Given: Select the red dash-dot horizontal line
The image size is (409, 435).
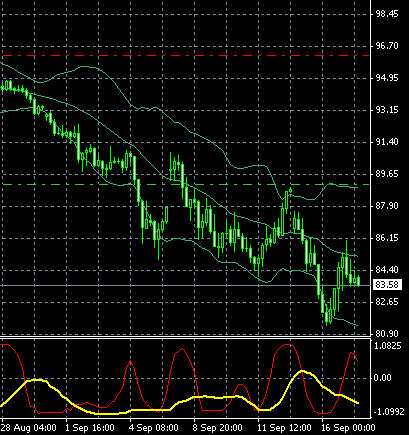Looking at the screenshot, I should click(x=185, y=55).
